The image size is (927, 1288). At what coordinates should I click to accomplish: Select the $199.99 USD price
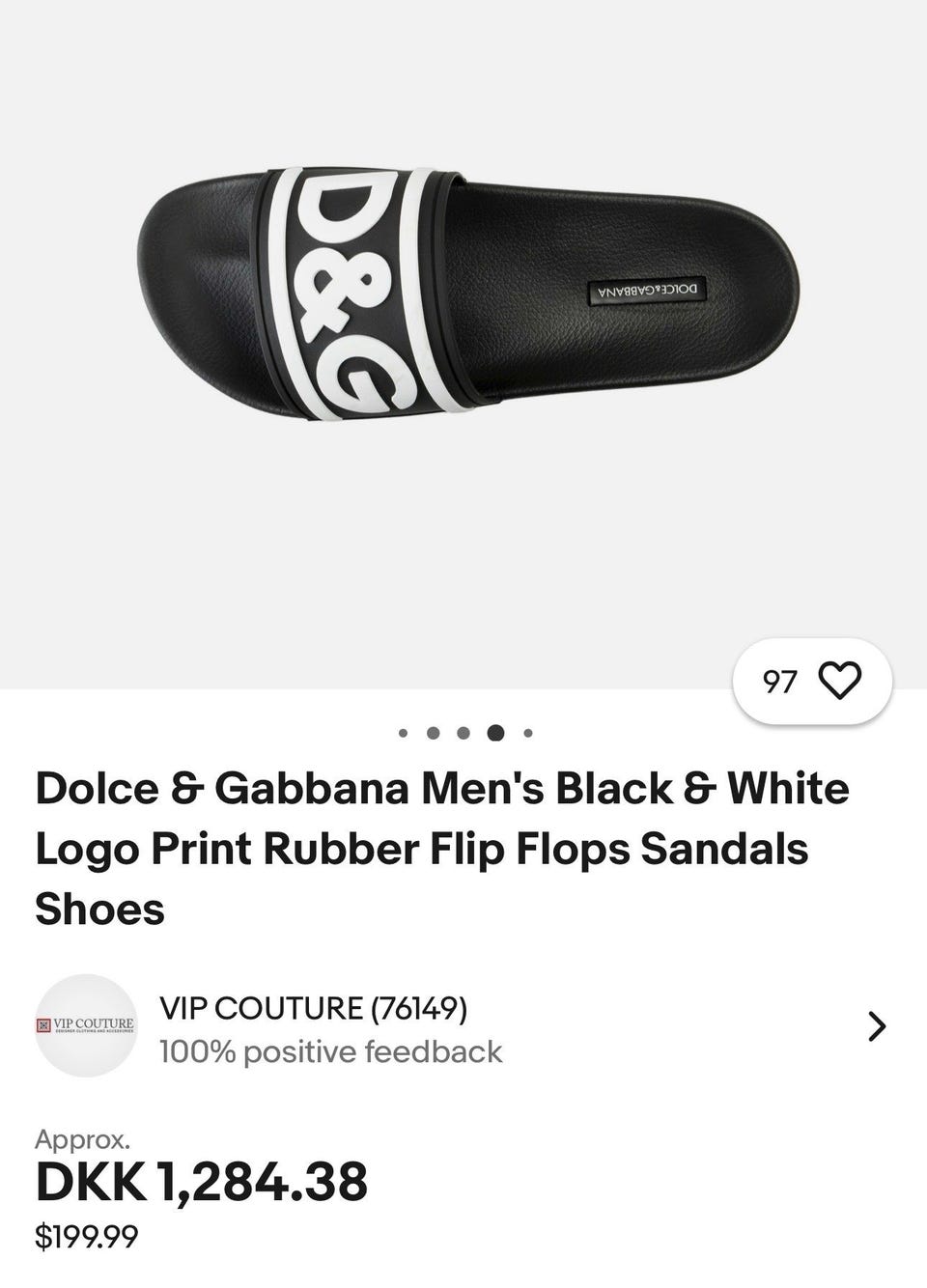click(86, 1235)
